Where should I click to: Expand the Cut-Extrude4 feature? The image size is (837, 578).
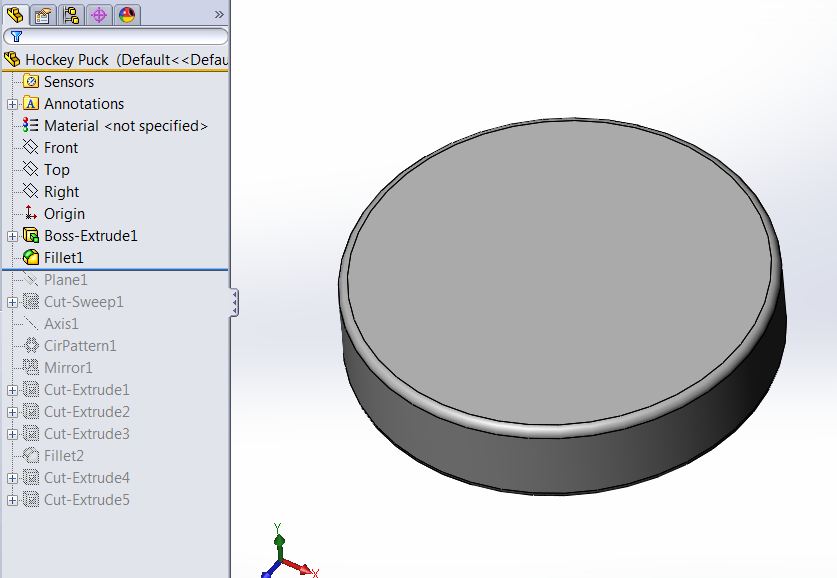[12, 478]
